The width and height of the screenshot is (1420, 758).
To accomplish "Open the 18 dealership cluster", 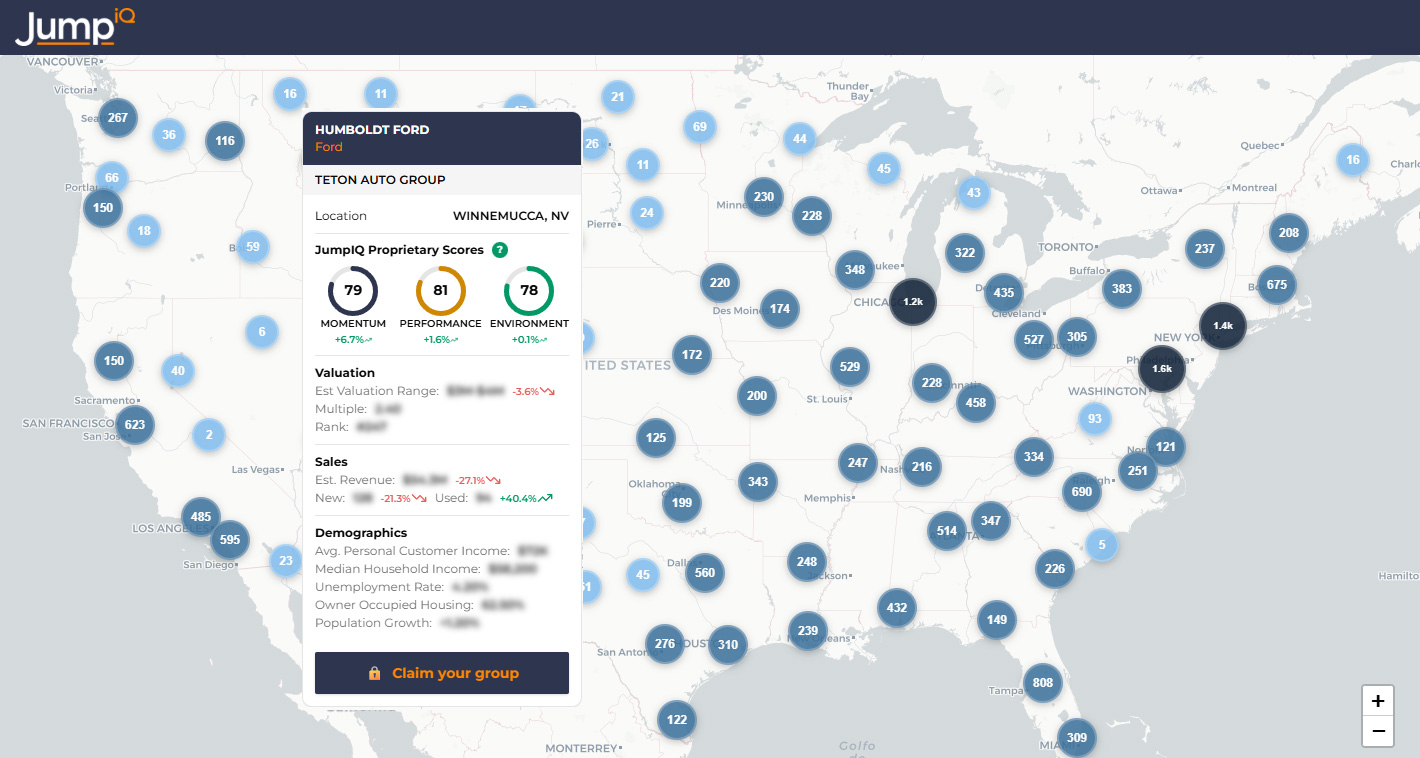I will (144, 231).
